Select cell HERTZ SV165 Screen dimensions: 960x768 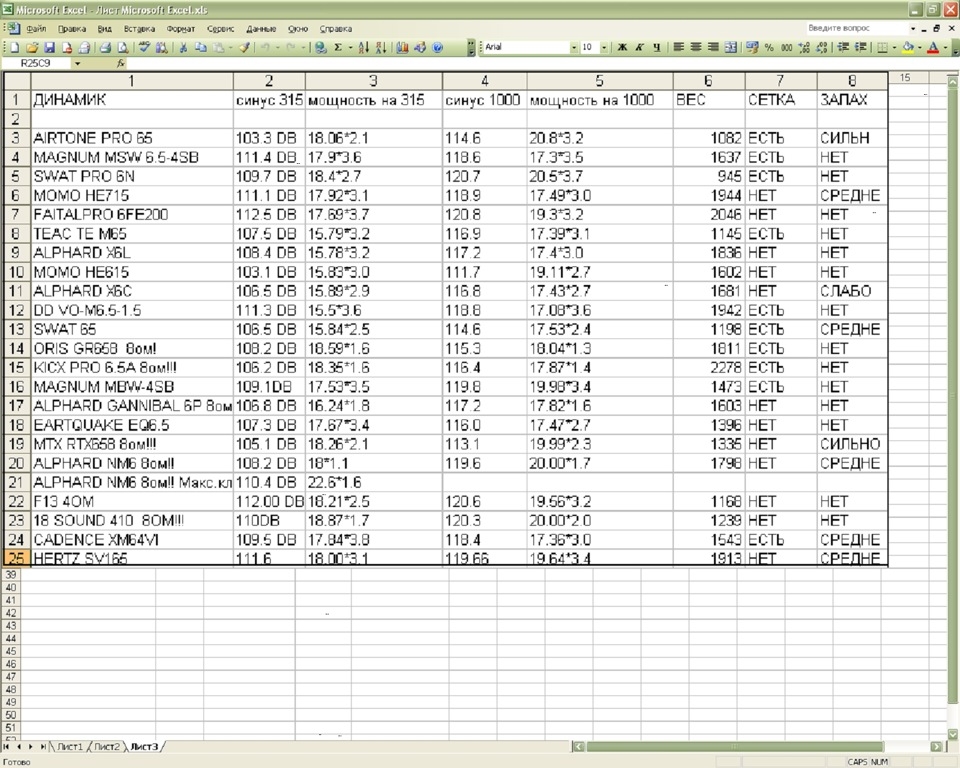(132, 558)
